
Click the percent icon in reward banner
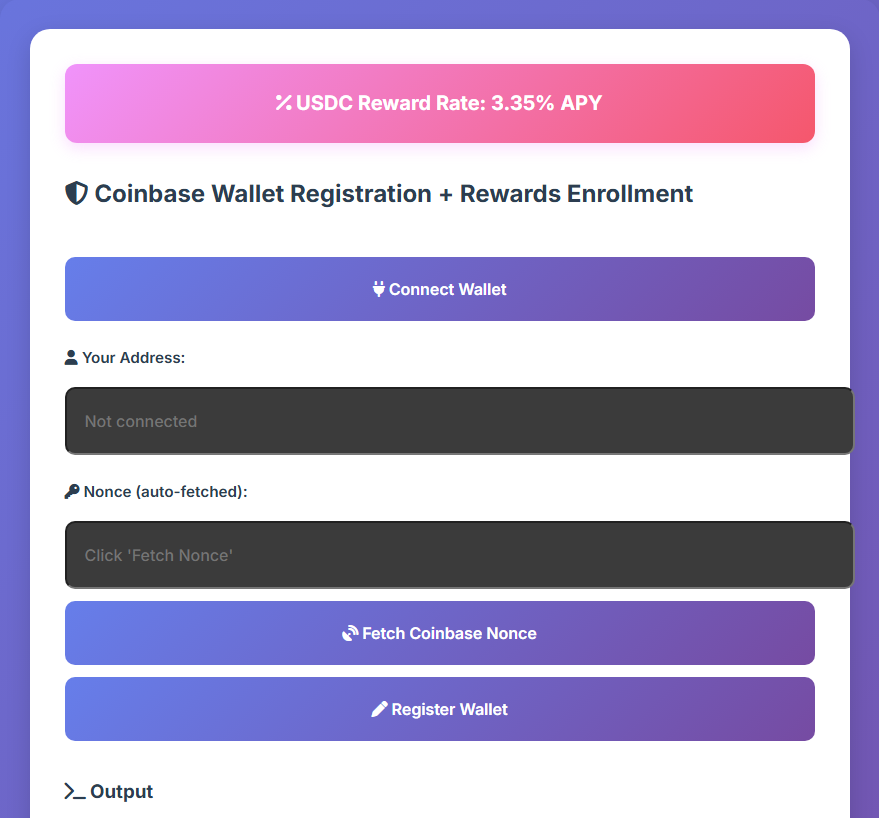tap(284, 103)
